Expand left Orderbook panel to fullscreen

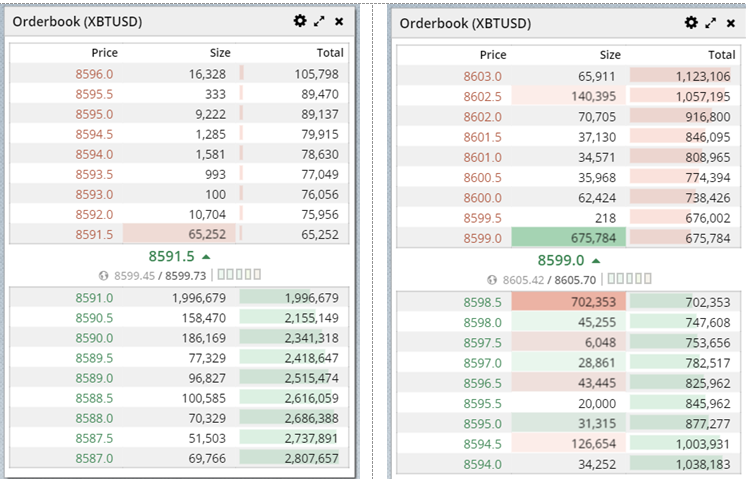[319, 21]
